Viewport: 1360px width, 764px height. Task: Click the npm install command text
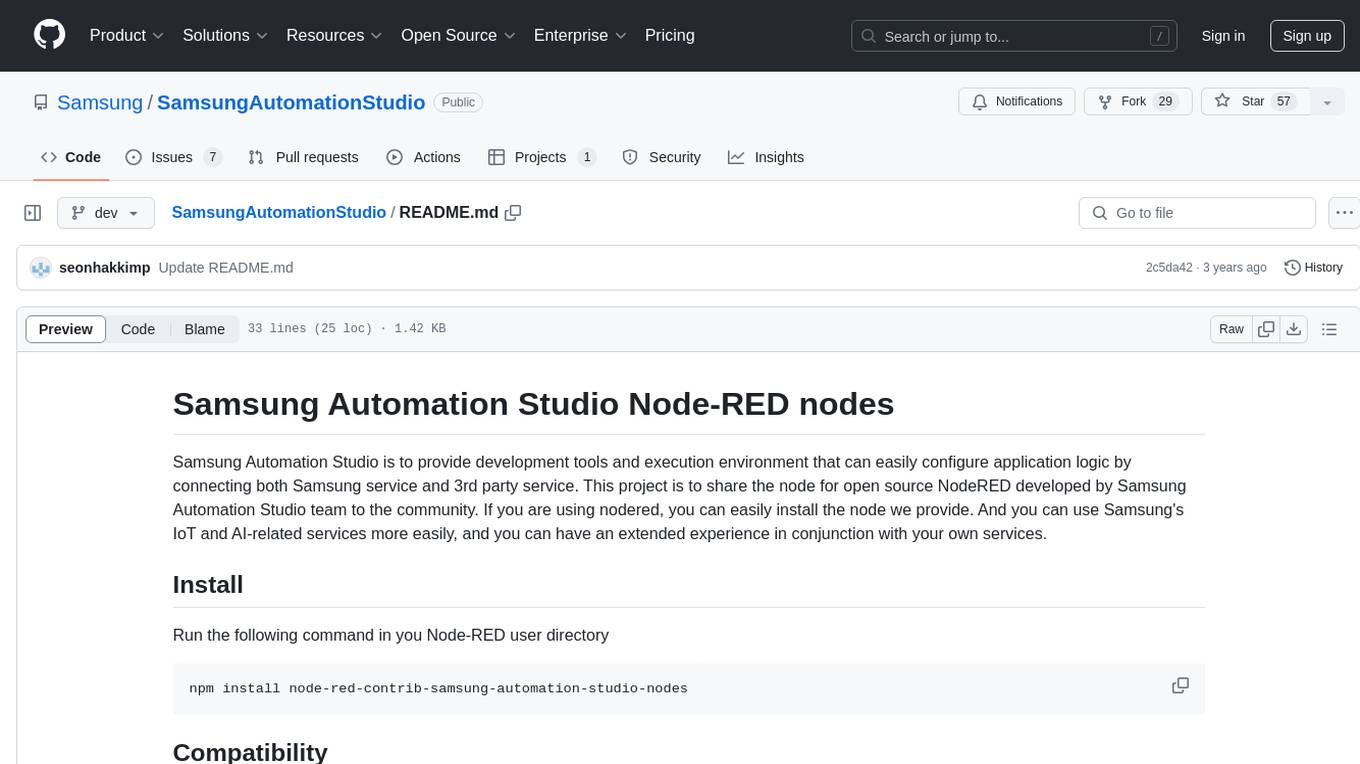click(x=438, y=688)
